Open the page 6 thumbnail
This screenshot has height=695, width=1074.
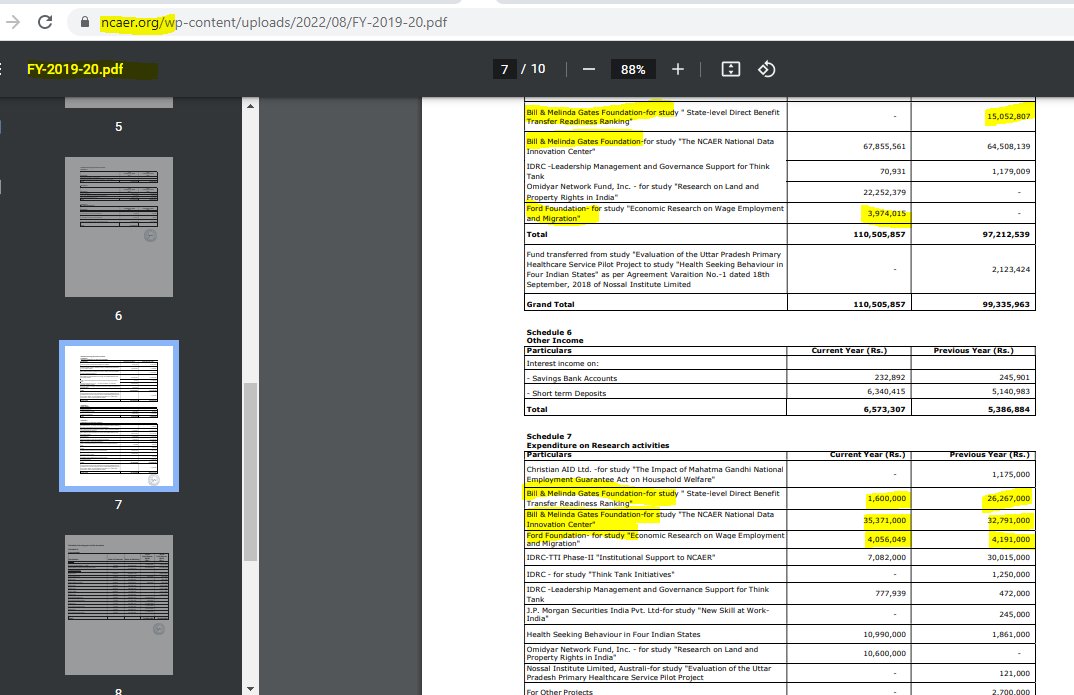119,227
